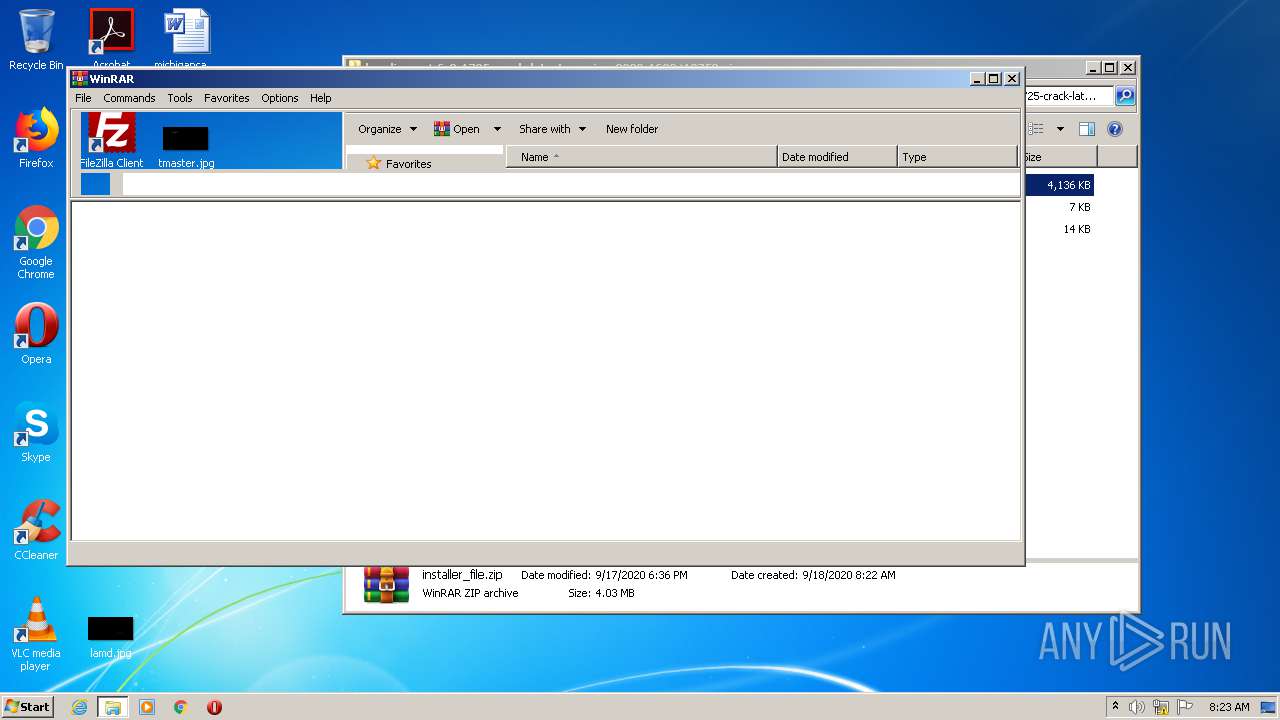Open the CCleaner desktop shortcut
The image size is (1280, 720).
point(36,530)
